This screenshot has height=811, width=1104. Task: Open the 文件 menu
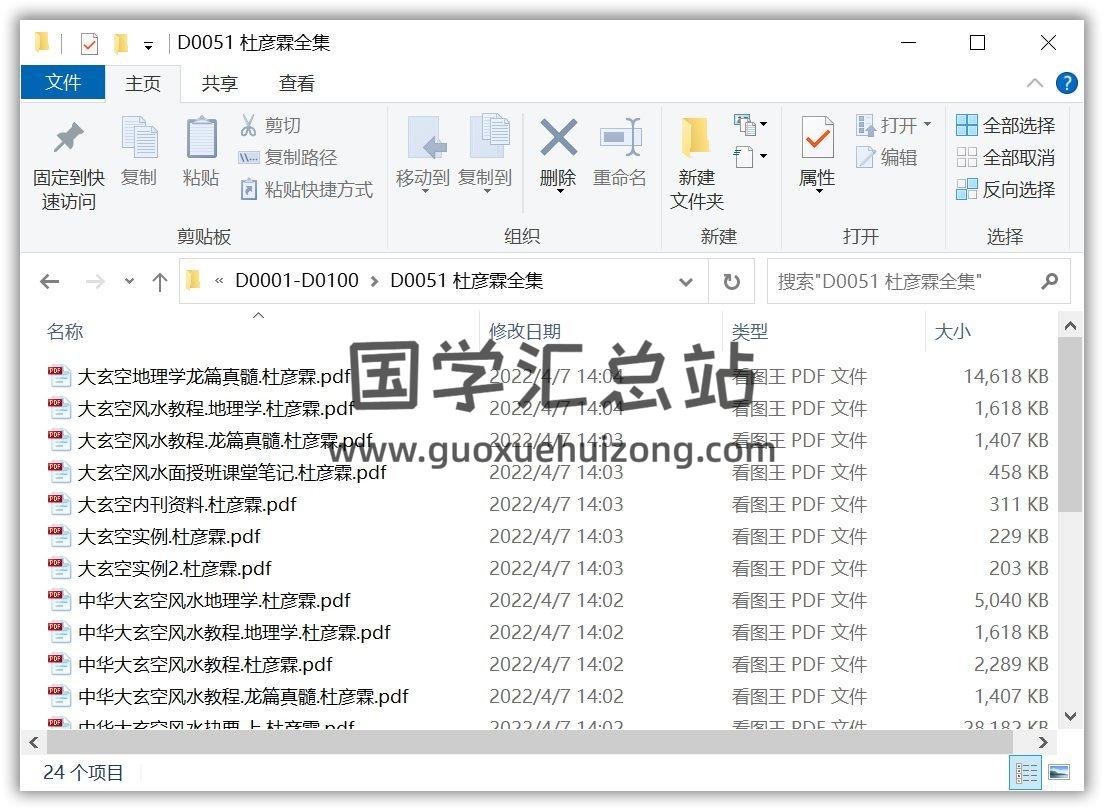click(x=63, y=83)
